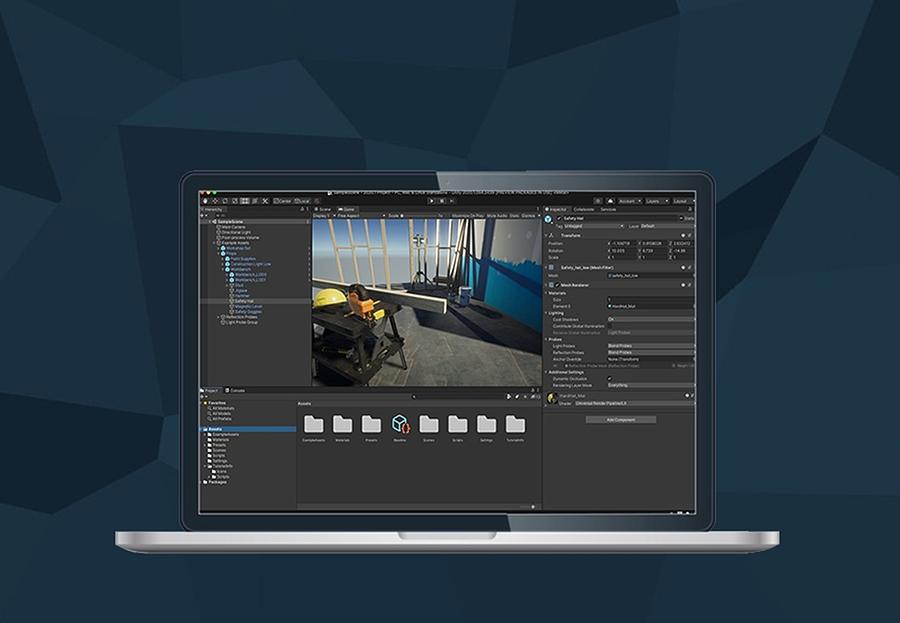The height and width of the screenshot is (623, 900).
Task: Select the Hand tool in the toolbar
Action: [x=205, y=201]
